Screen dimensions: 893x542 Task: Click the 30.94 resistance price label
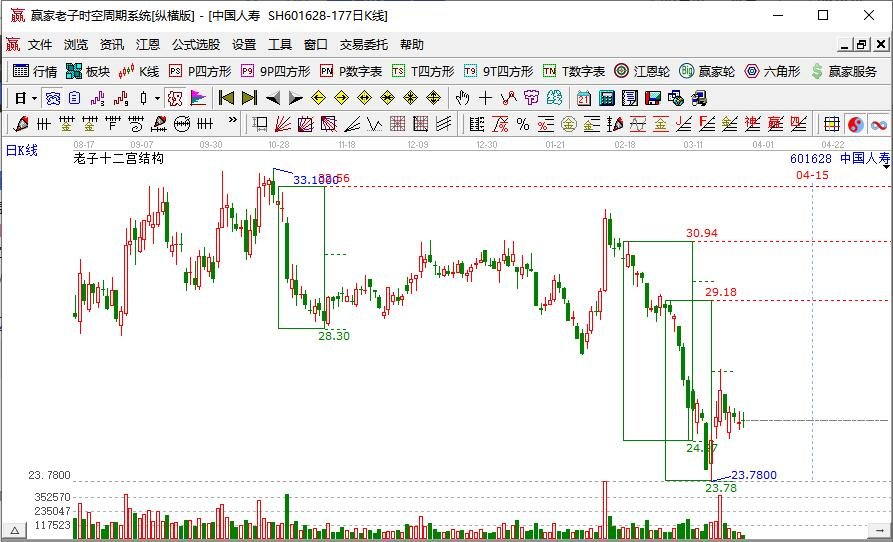[x=702, y=233]
